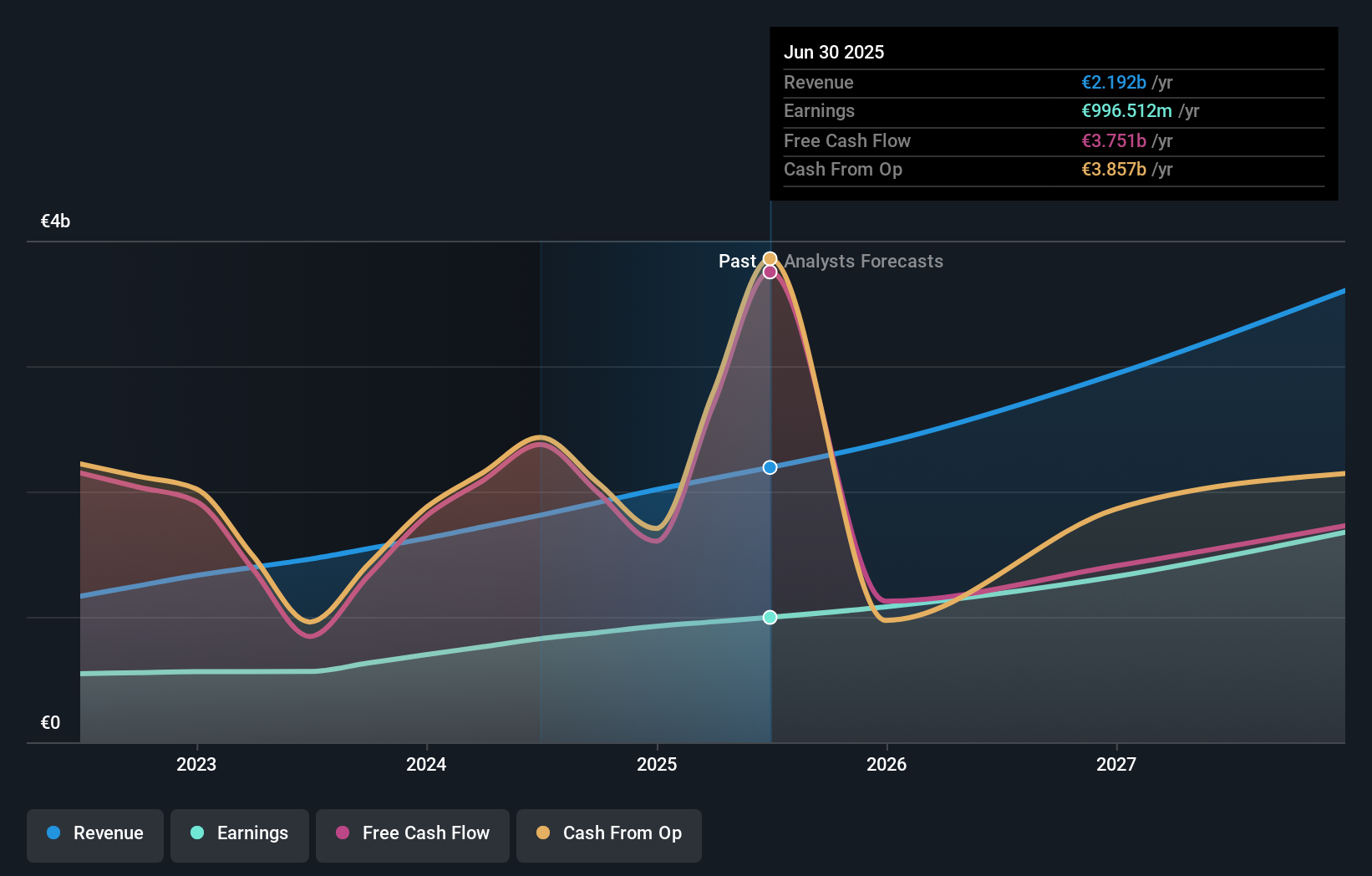The height and width of the screenshot is (876, 1372).
Task: Collapse the Analysts Forecasts region
Action: click(x=863, y=262)
